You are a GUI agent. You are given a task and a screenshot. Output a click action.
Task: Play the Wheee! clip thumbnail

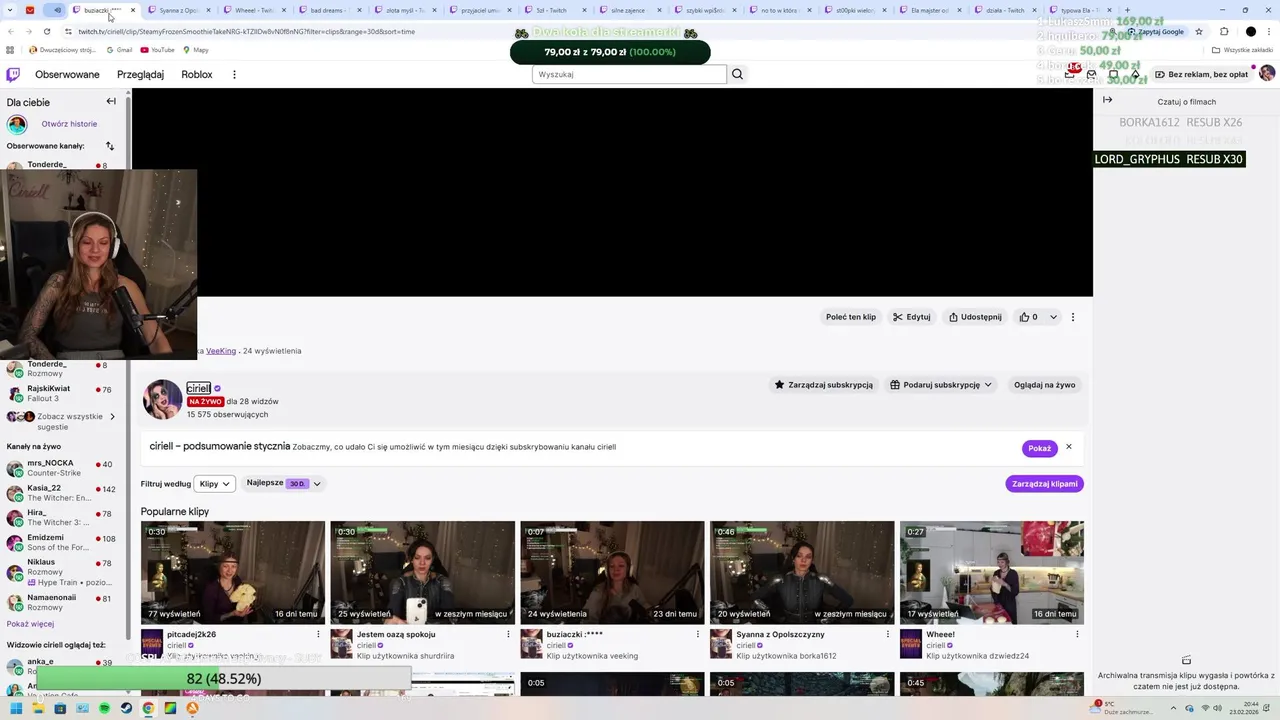[x=992, y=572]
